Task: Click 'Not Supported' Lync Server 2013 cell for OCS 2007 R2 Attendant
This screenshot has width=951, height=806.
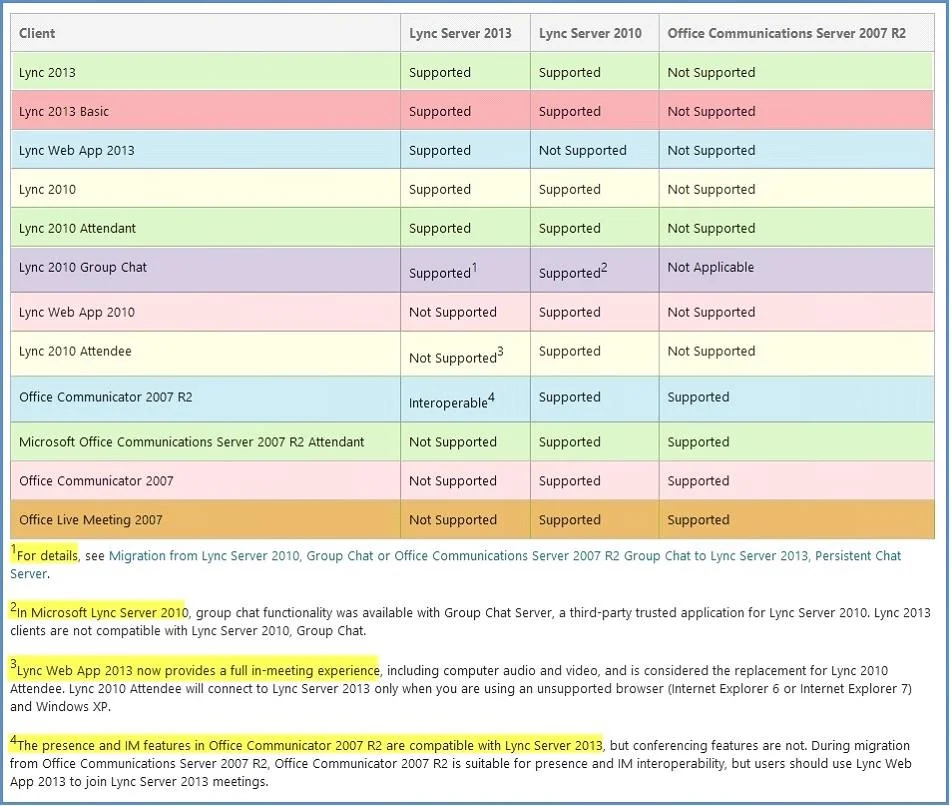Action: pos(465,442)
